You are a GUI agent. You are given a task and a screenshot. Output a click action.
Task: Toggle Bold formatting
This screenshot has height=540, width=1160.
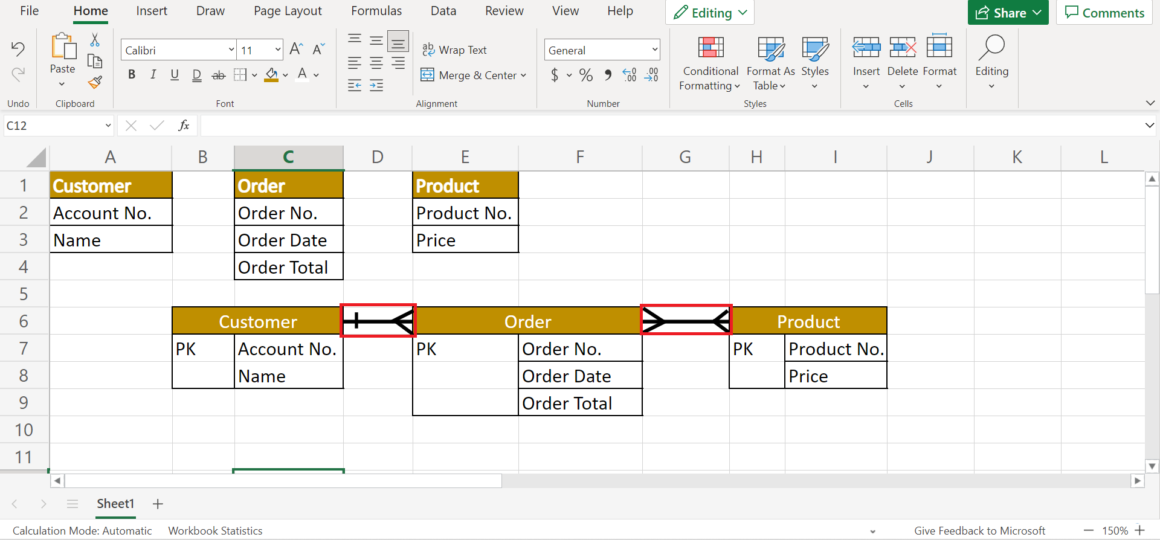click(x=131, y=75)
